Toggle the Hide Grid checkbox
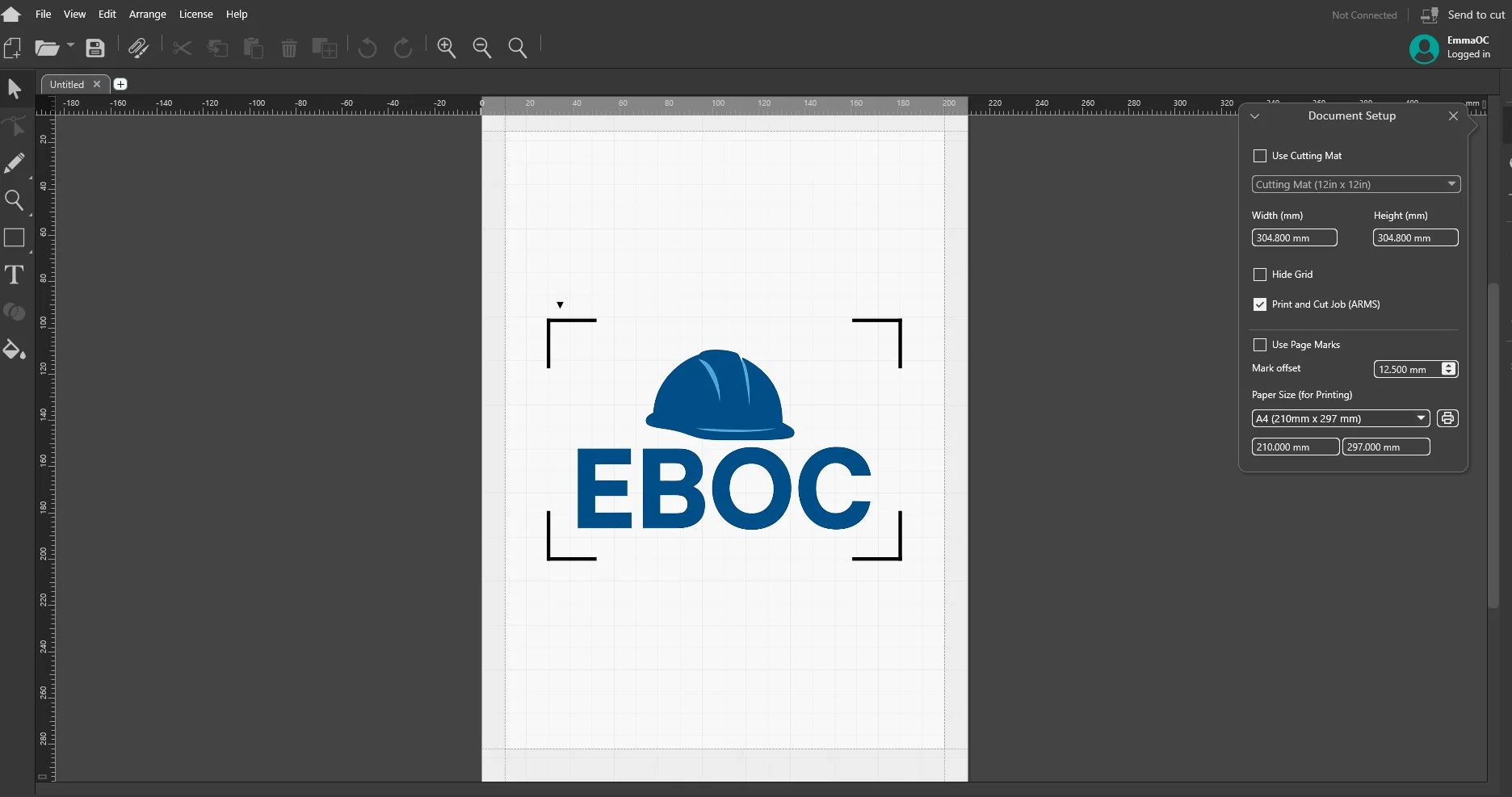Viewport: 1512px width, 797px height. coord(1260,275)
